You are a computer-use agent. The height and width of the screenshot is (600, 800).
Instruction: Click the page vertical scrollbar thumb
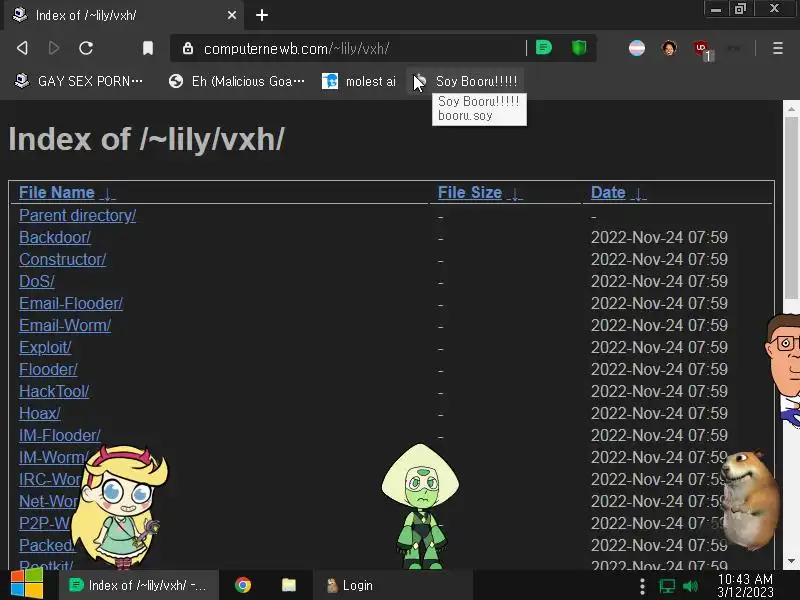(791, 208)
